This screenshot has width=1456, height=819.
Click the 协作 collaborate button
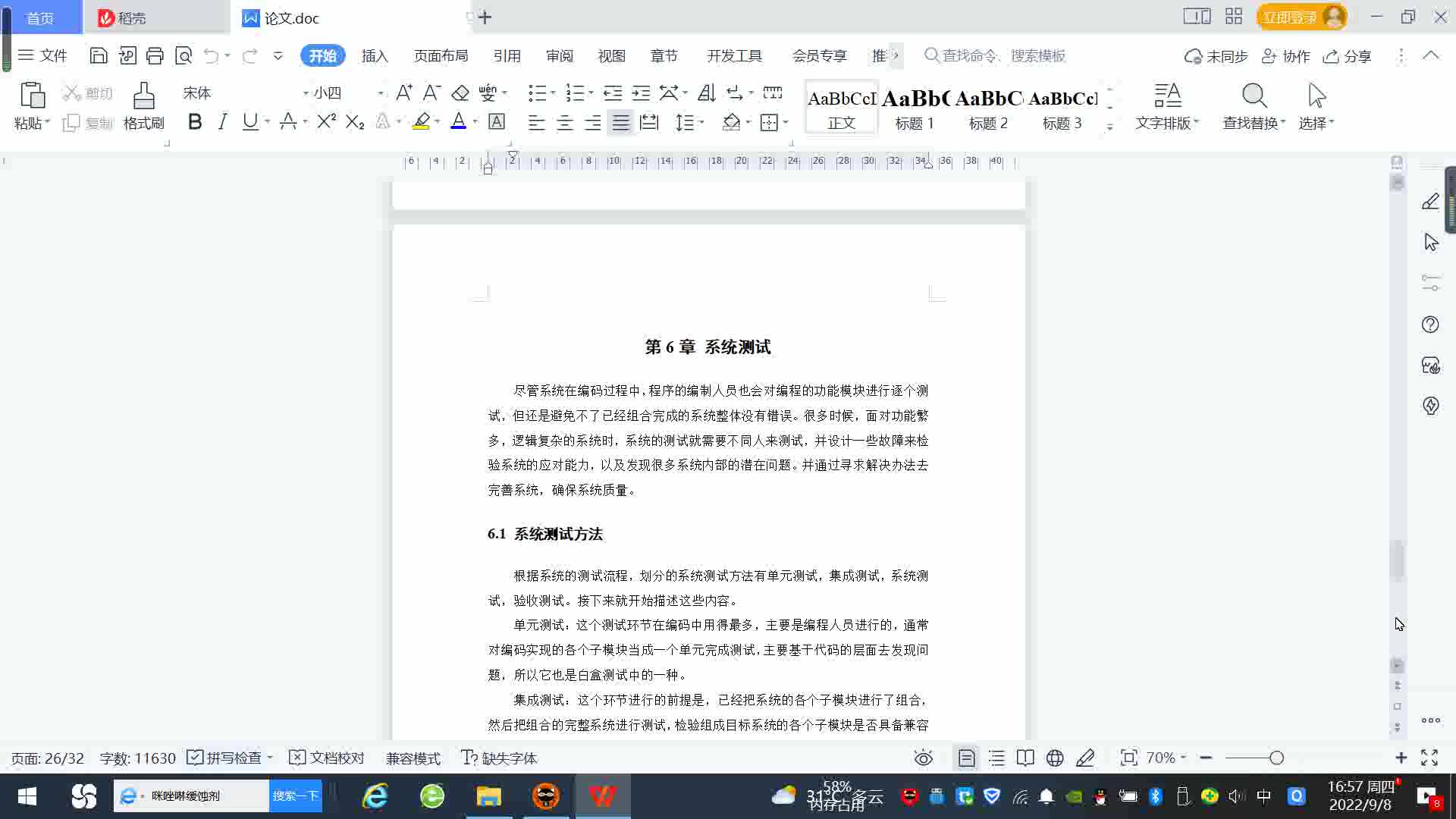tap(1286, 56)
